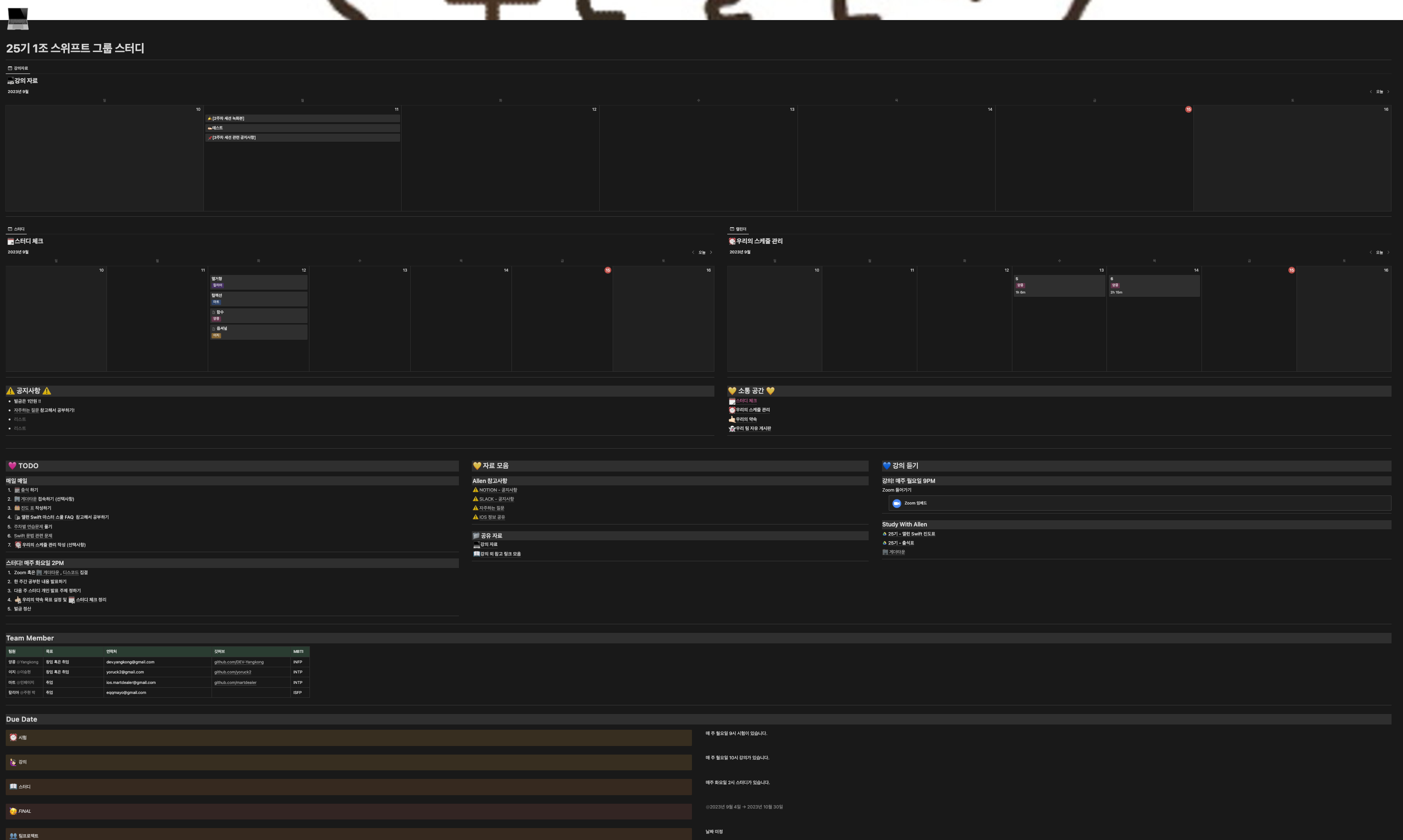Open the 2h 15m schedule card on 14th

[x=1153, y=286]
